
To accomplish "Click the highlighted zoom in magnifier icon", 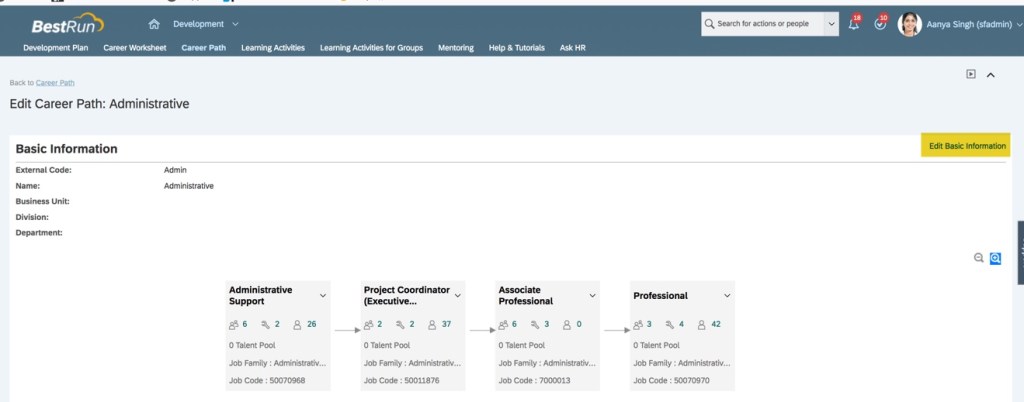I will pyautogui.click(x=995, y=258).
